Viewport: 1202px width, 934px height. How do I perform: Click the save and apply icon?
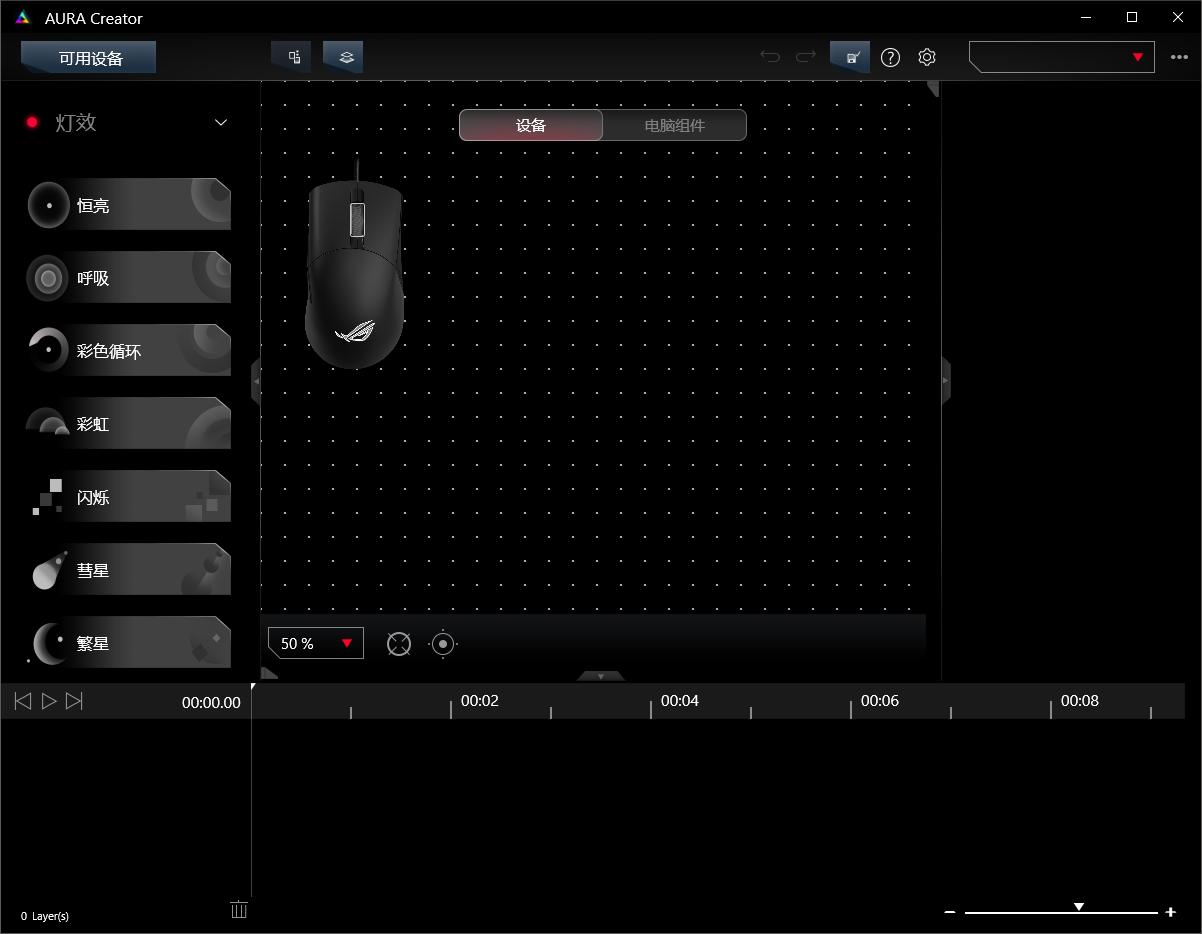point(851,57)
